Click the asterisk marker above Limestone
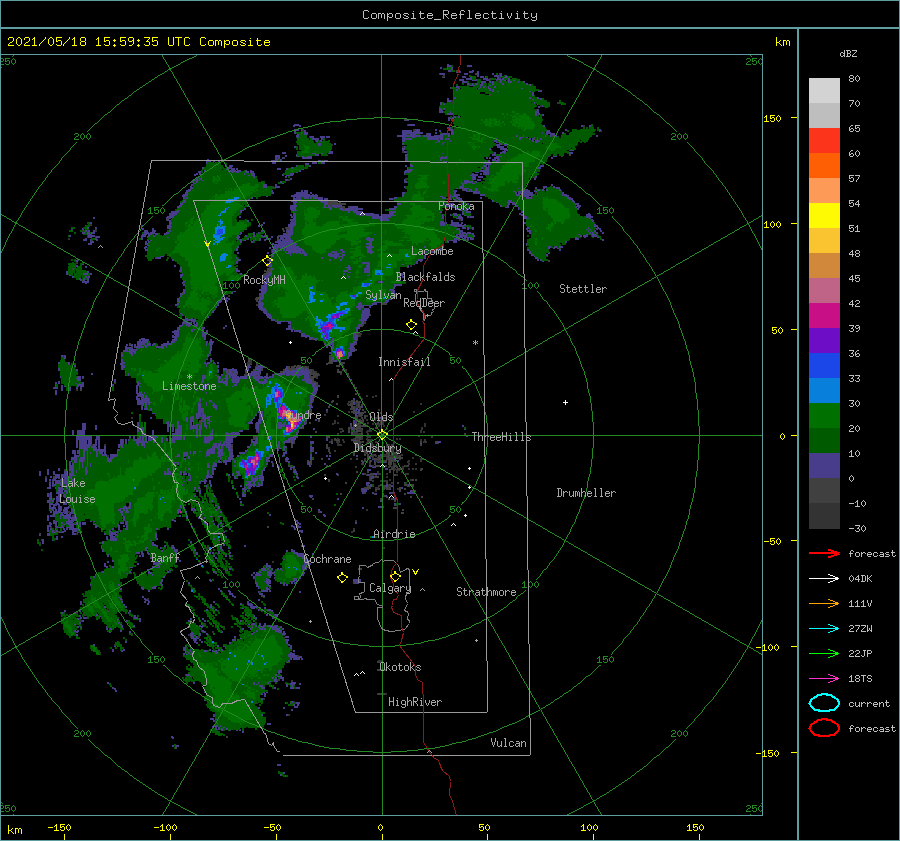Image resolution: width=900 pixels, height=841 pixels. click(x=189, y=377)
